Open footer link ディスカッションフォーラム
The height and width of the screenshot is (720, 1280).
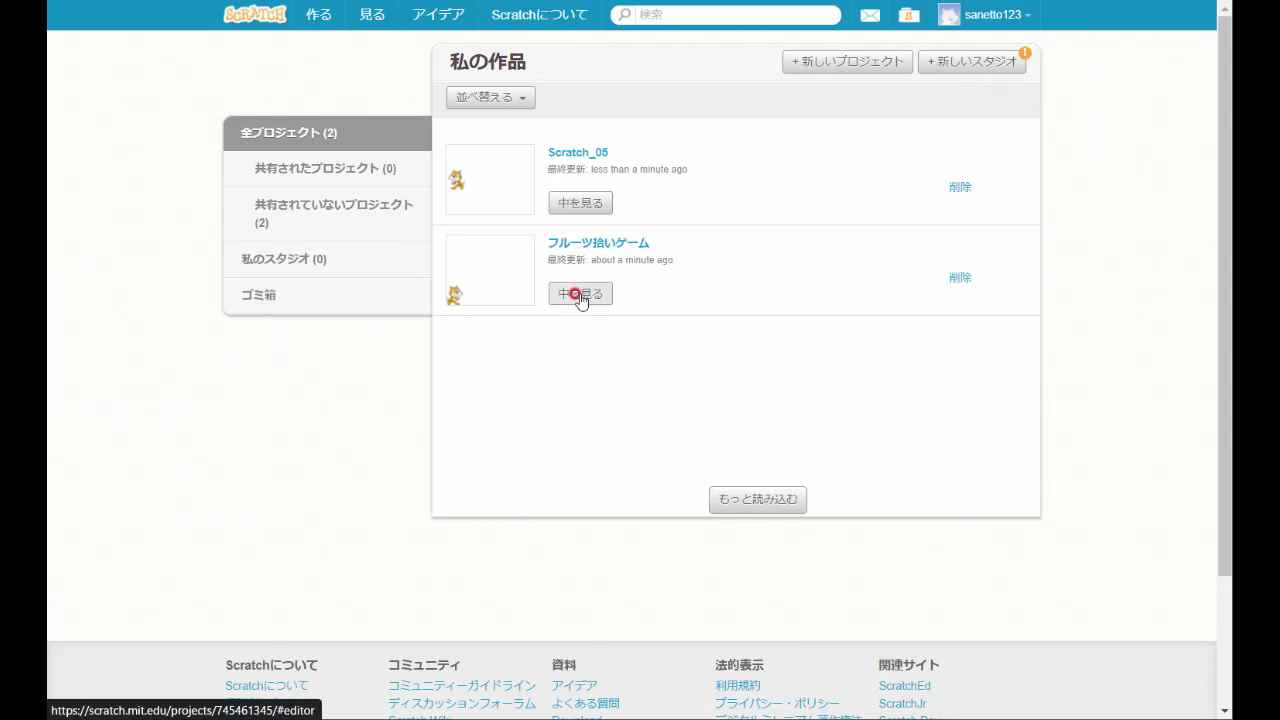tap(462, 704)
